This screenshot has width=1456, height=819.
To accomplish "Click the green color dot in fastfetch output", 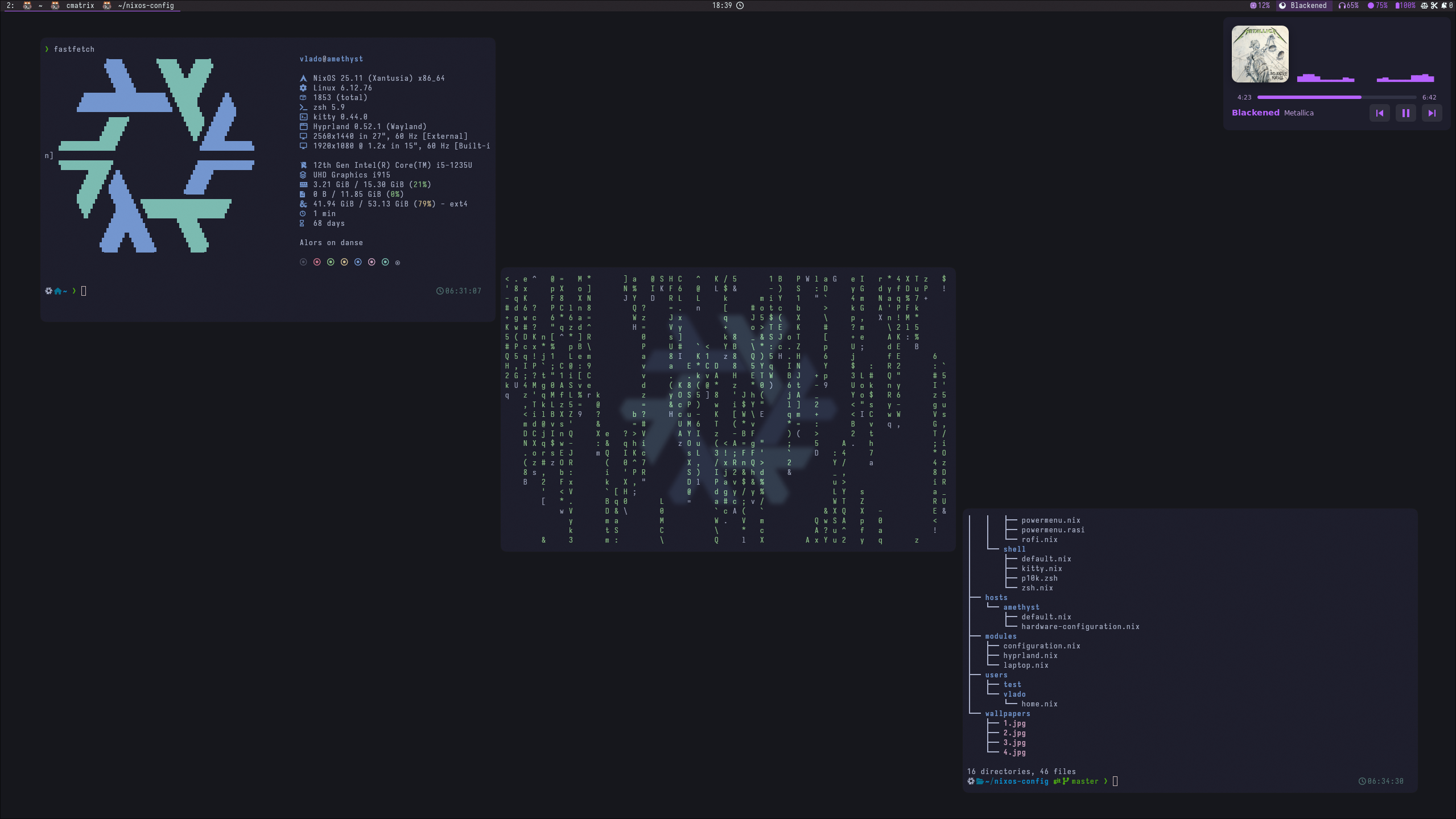I will [x=331, y=262].
